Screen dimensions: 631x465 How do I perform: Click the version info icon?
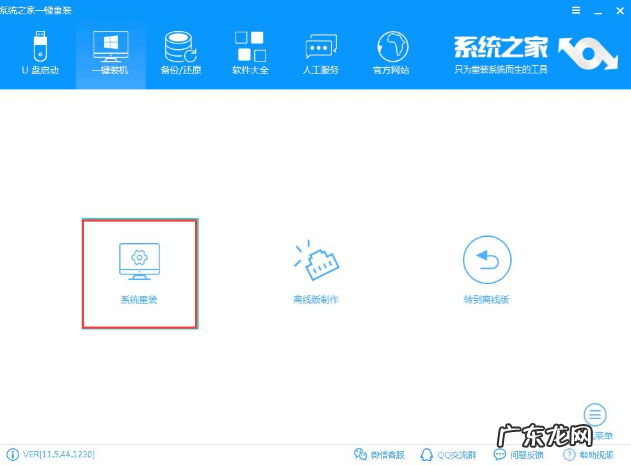click(x=12, y=455)
